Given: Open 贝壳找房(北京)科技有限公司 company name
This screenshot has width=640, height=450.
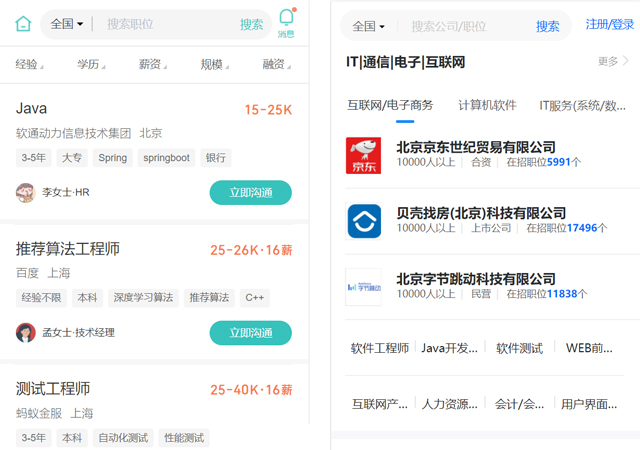Looking at the screenshot, I should pos(481,213).
